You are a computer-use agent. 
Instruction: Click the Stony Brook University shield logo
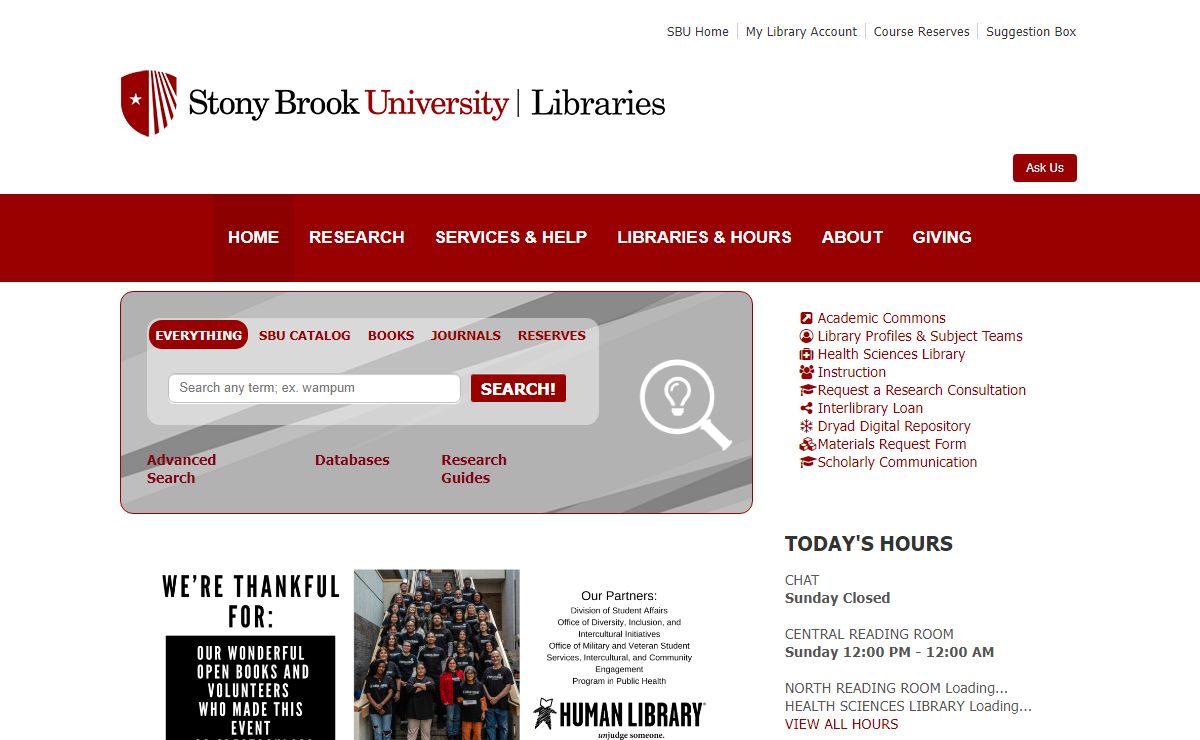[x=149, y=103]
